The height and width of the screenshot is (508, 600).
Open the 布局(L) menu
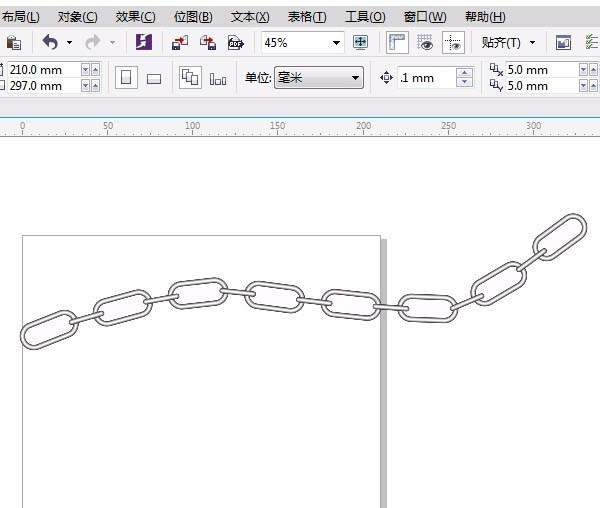[20, 17]
